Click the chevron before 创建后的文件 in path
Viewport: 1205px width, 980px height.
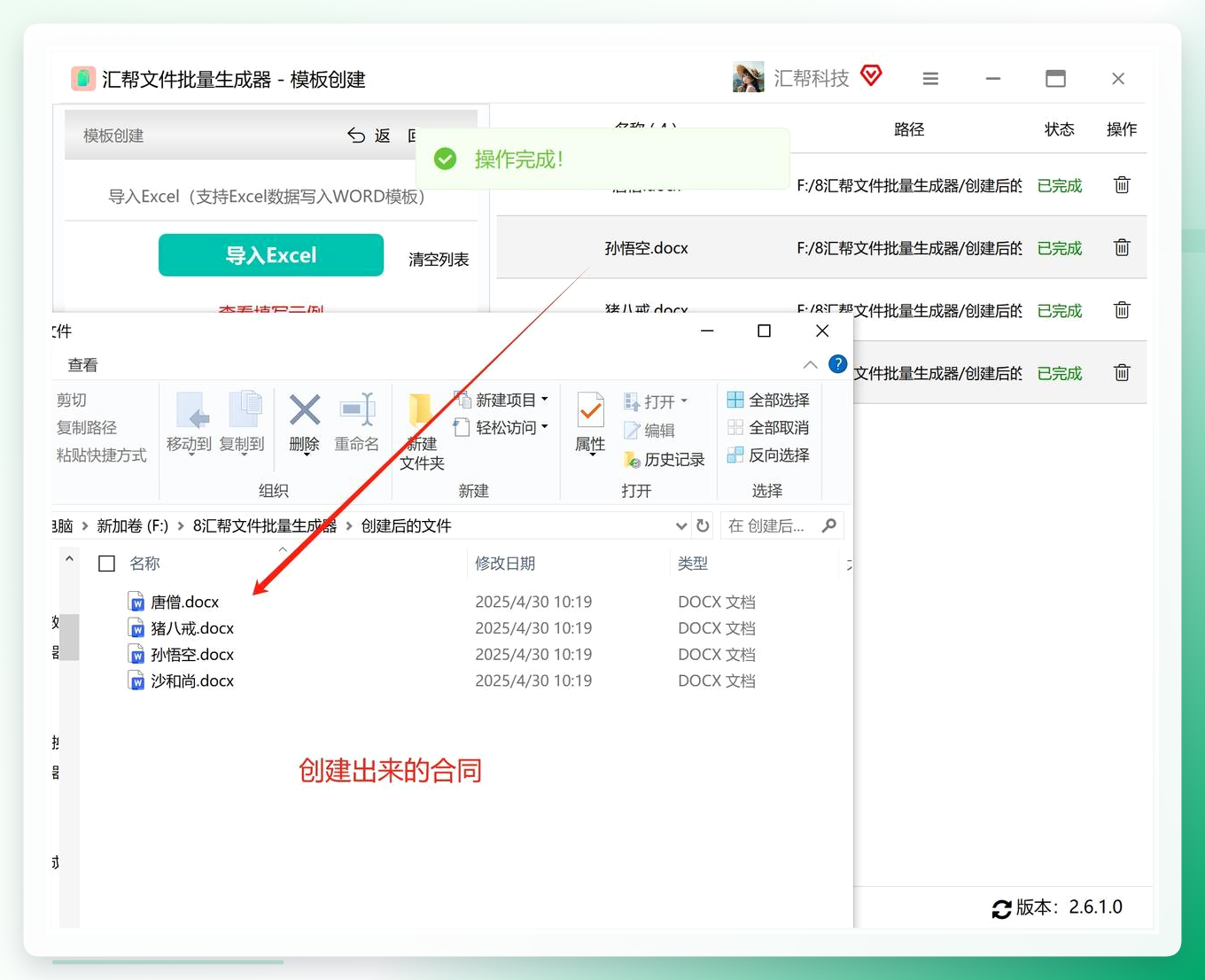[349, 525]
